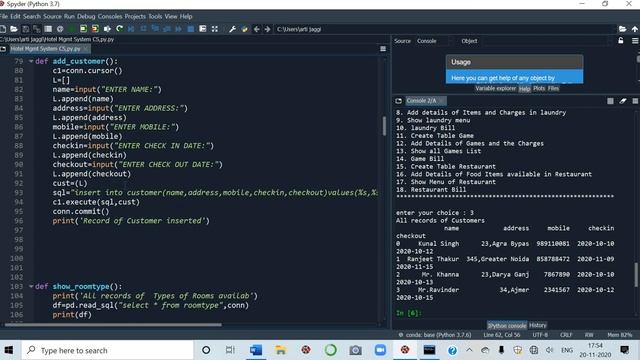Open the View menu
Image resolution: width=640 pixels, height=360 pixels.
pyautogui.click(x=171, y=16)
